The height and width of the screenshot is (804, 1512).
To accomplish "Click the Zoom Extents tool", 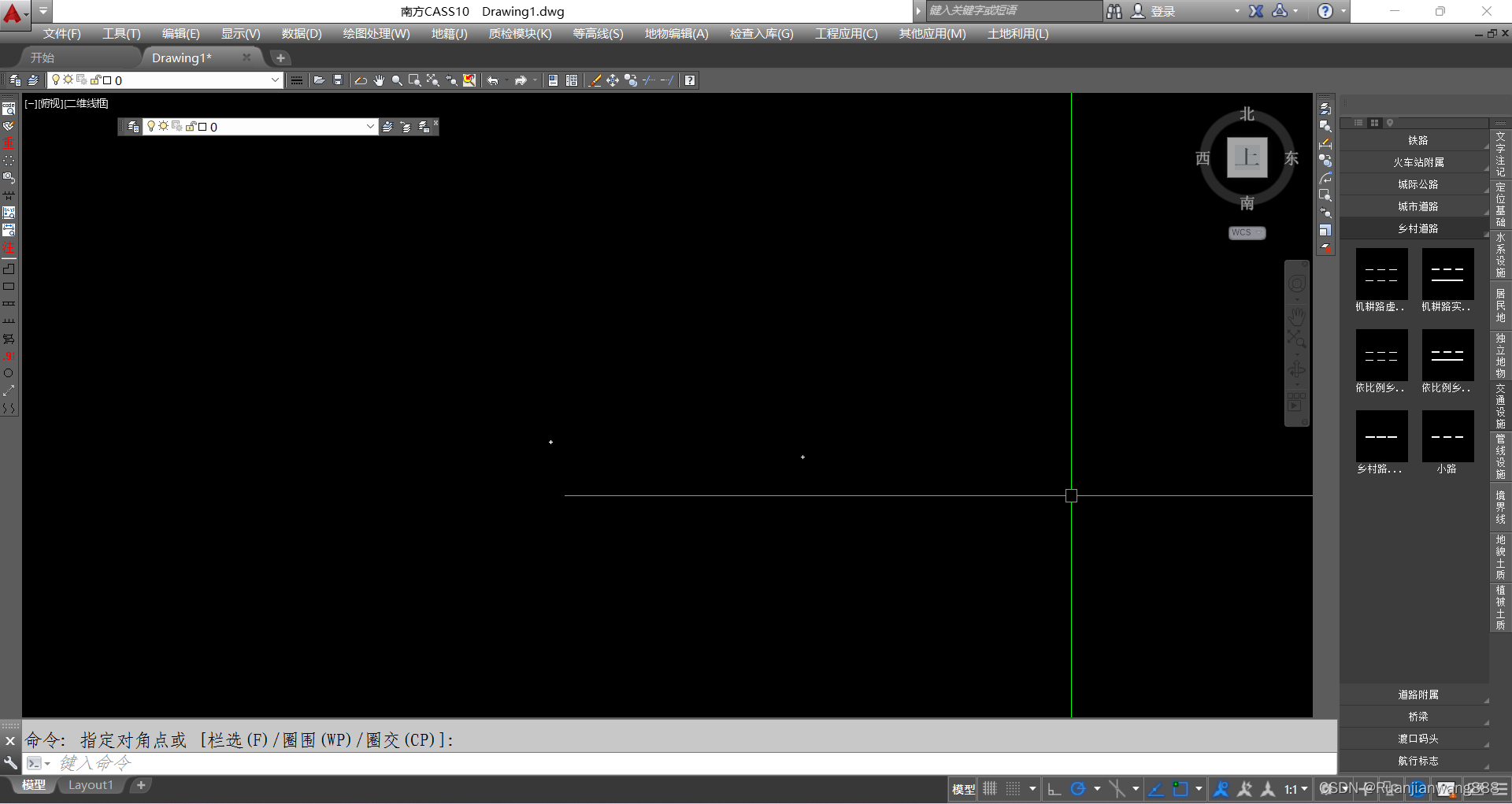I will [x=433, y=80].
